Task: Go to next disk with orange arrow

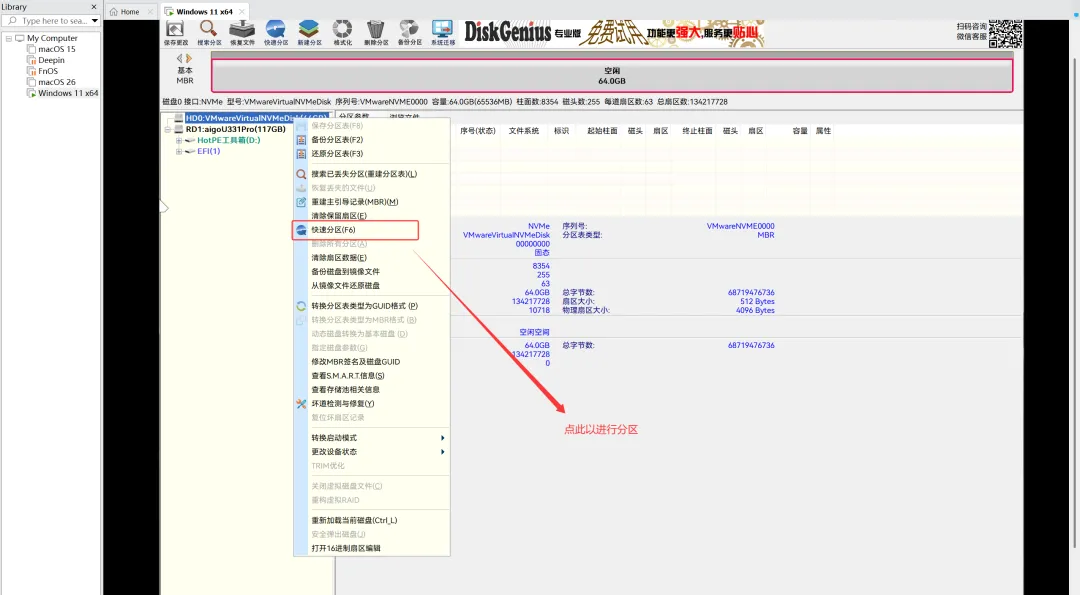Action: pyautogui.click(x=189, y=59)
